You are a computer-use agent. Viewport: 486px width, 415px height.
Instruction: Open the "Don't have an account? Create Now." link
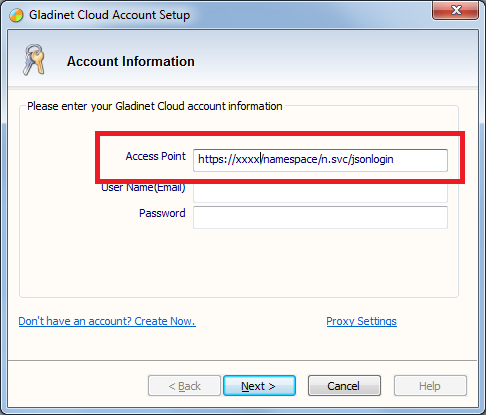point(107,321)
